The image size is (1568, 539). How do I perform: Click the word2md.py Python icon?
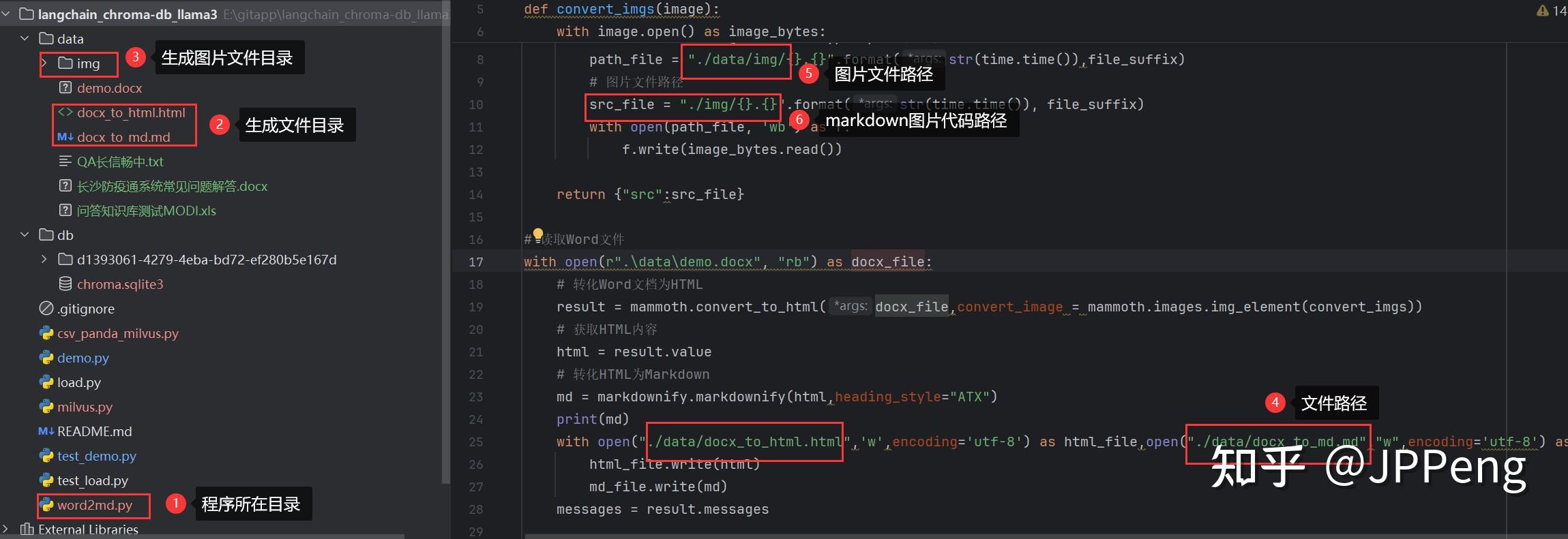(x=46, y=504)
